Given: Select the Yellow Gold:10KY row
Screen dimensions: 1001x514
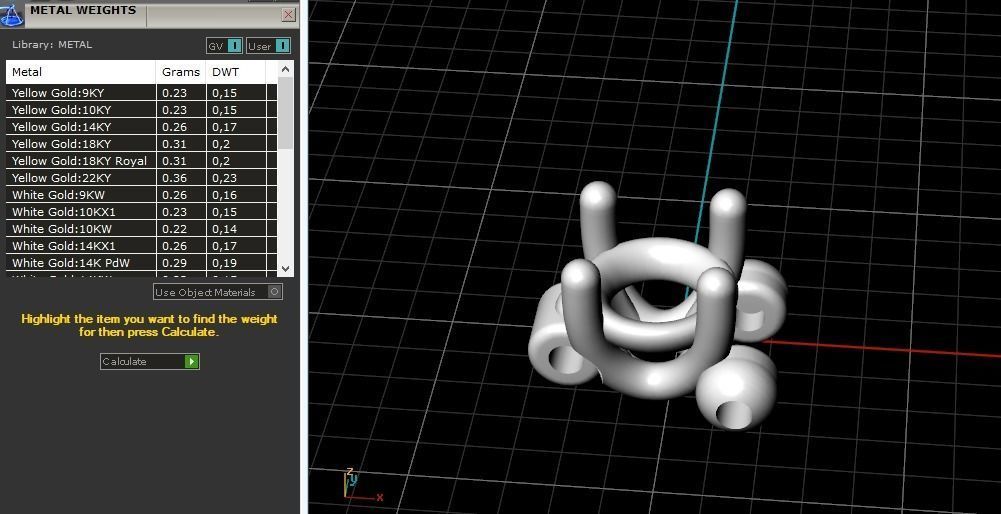Looking at the screenshot, I should tap(142, 110).
